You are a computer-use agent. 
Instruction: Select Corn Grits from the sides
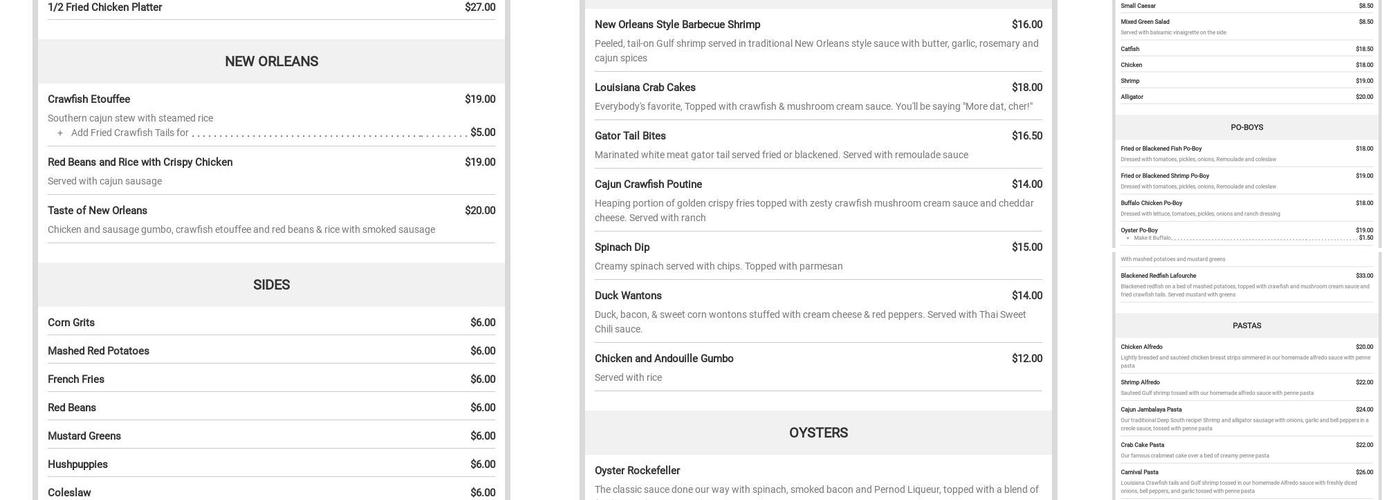click(71, 323)
